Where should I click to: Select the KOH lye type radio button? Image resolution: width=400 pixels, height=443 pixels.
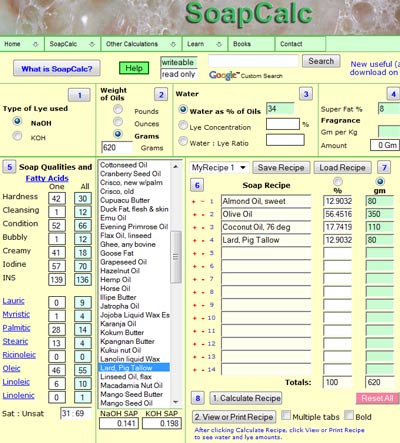[17, 136]
